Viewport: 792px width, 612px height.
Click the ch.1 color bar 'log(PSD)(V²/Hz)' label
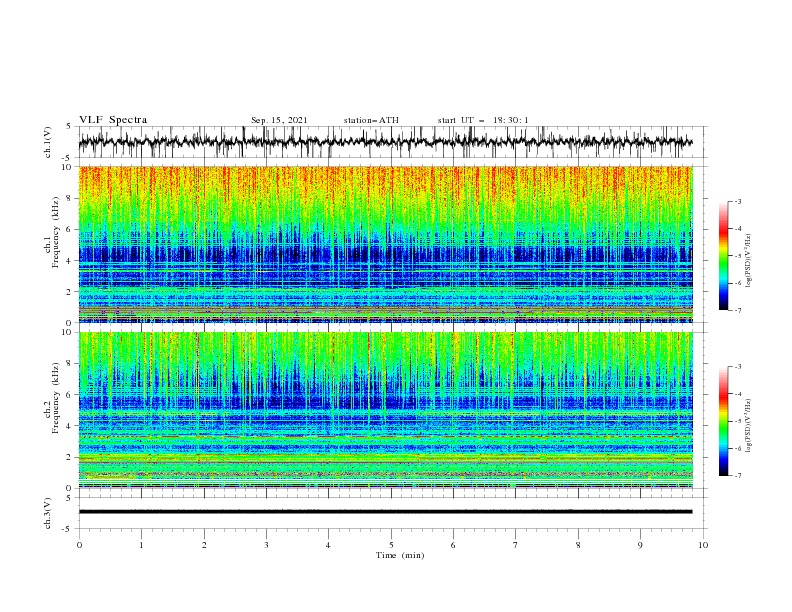coord(748,261)
